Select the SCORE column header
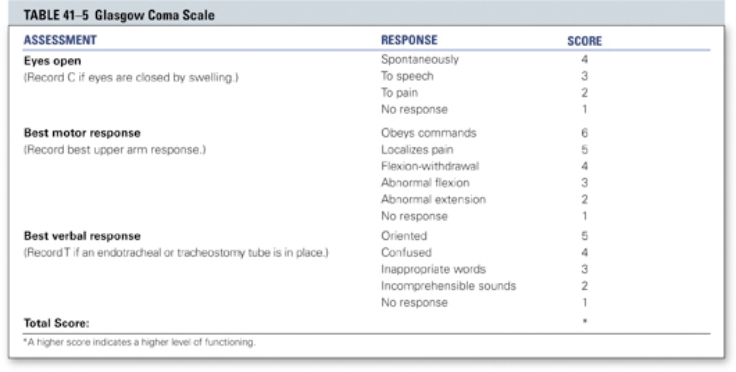Image resolution: width=736 pixels, height=372 pixels. pyautogui.click(x=584, y=41)
